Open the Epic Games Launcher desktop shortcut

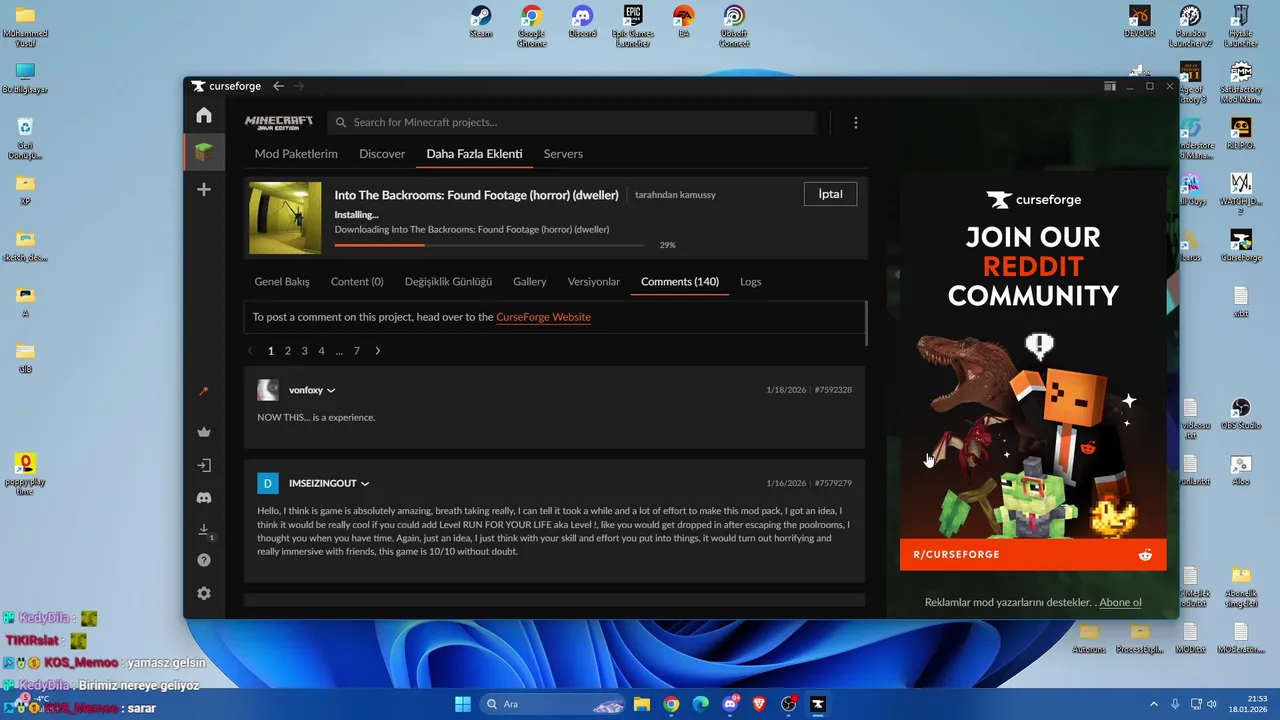pyautogui.click(x=633, y=27)
